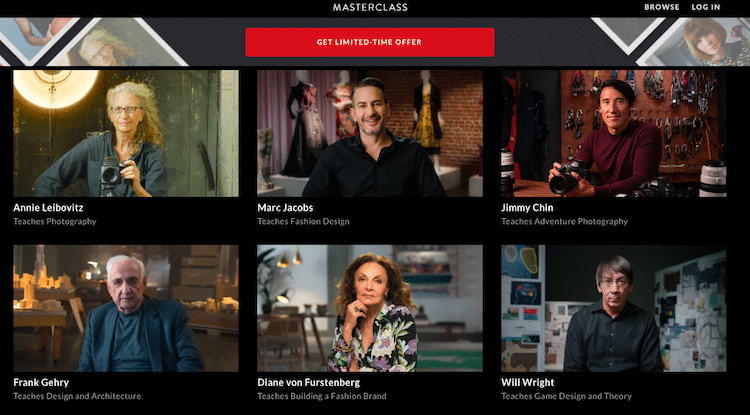750x415 pixels.
Task: Select the Frank Gehry name link
Action: click(41, 383)
